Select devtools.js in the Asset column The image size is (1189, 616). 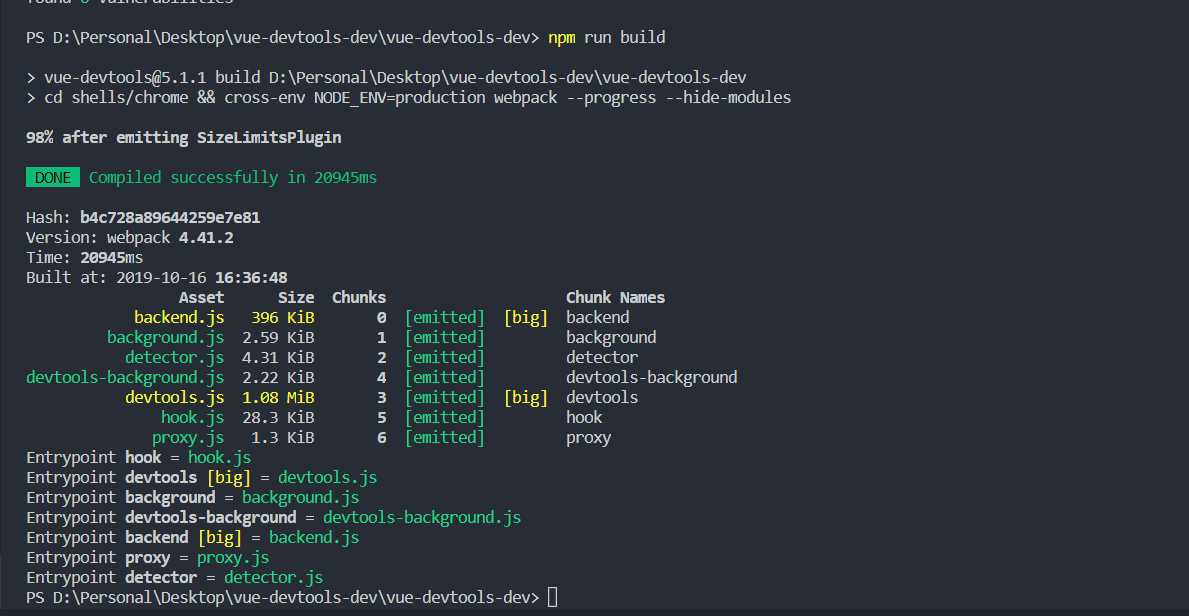[x=174, y=398]
